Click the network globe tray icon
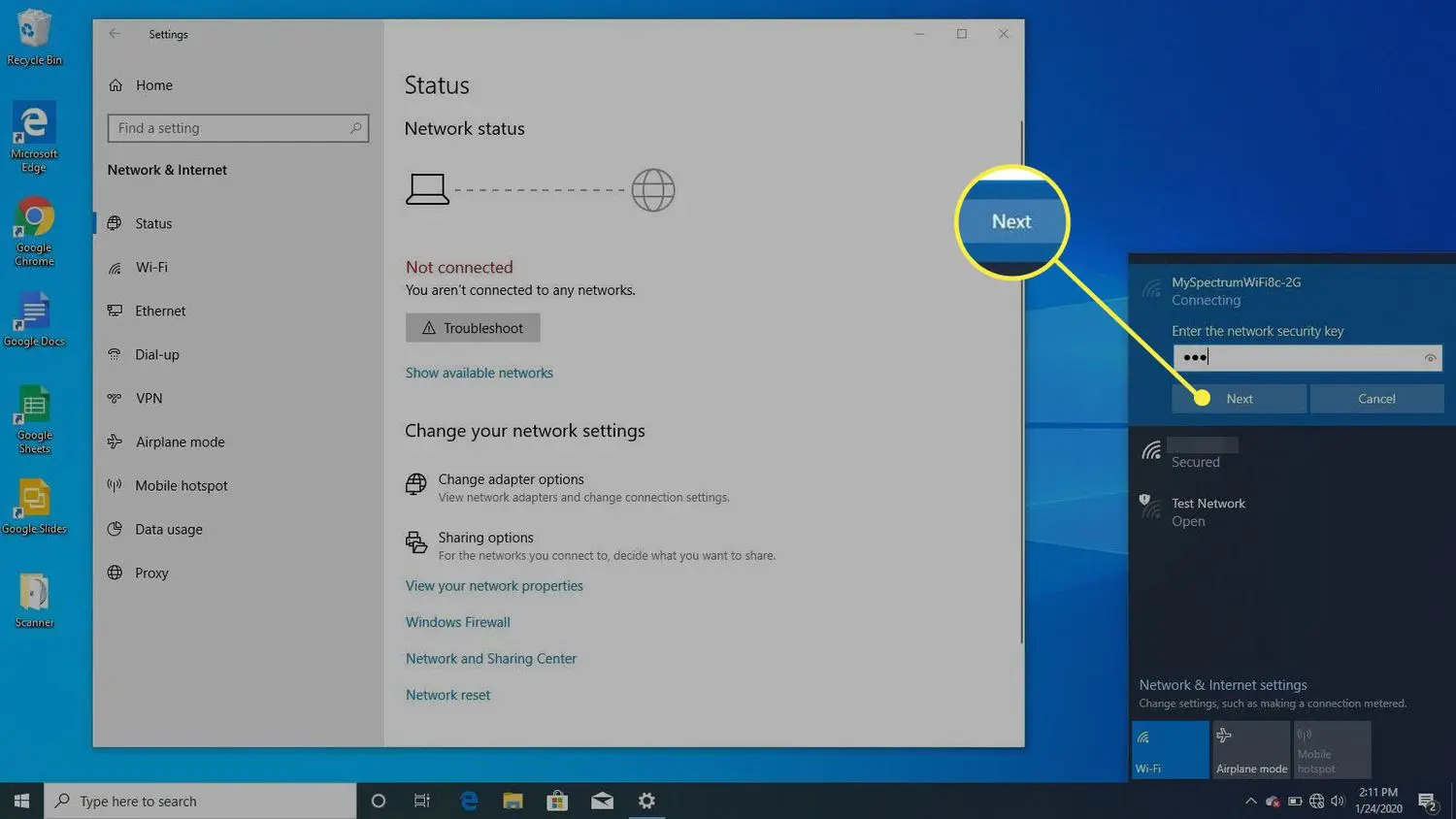 click(1316, 802)
